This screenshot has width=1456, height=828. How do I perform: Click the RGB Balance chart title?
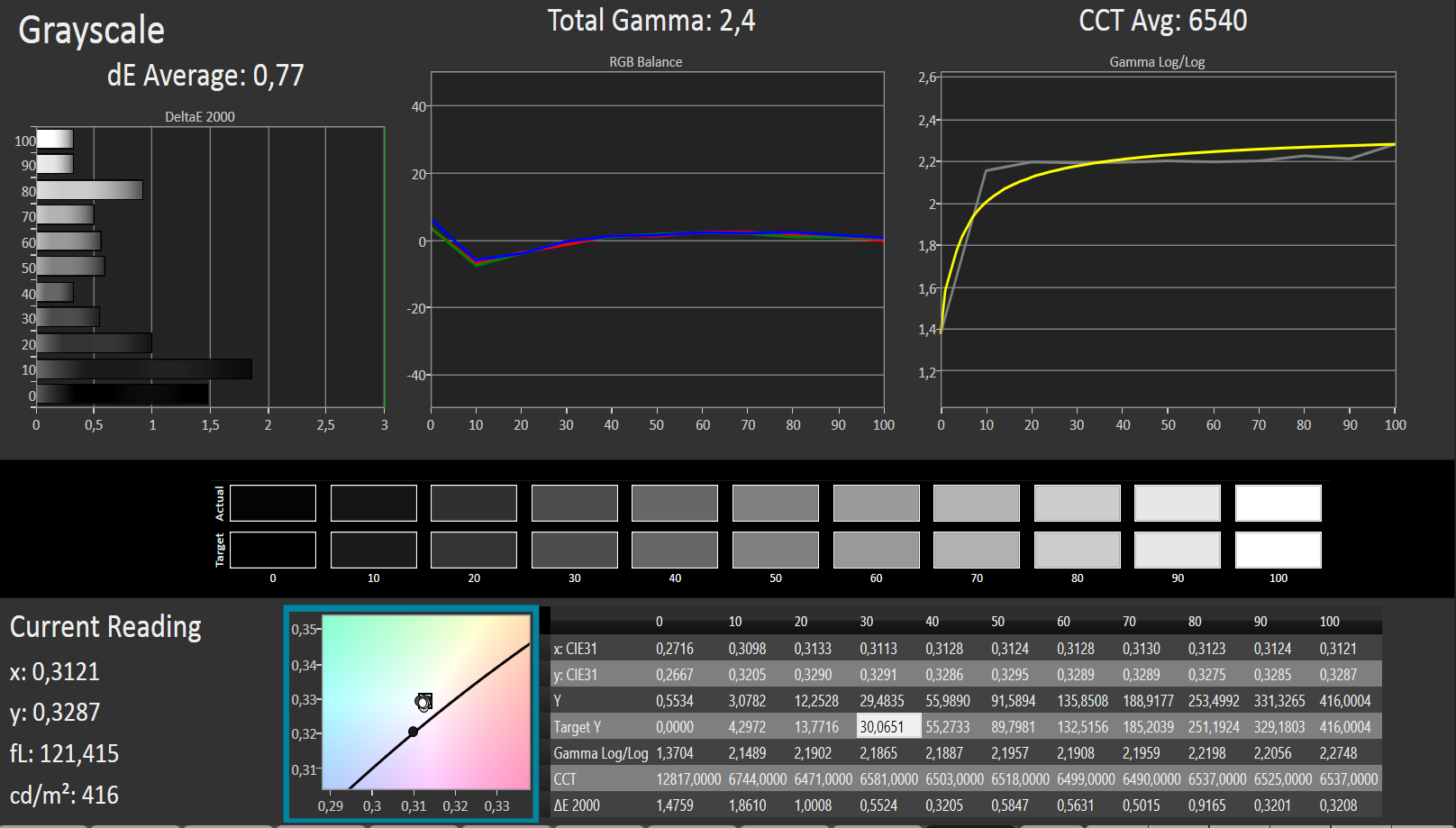tap(646, 62)
